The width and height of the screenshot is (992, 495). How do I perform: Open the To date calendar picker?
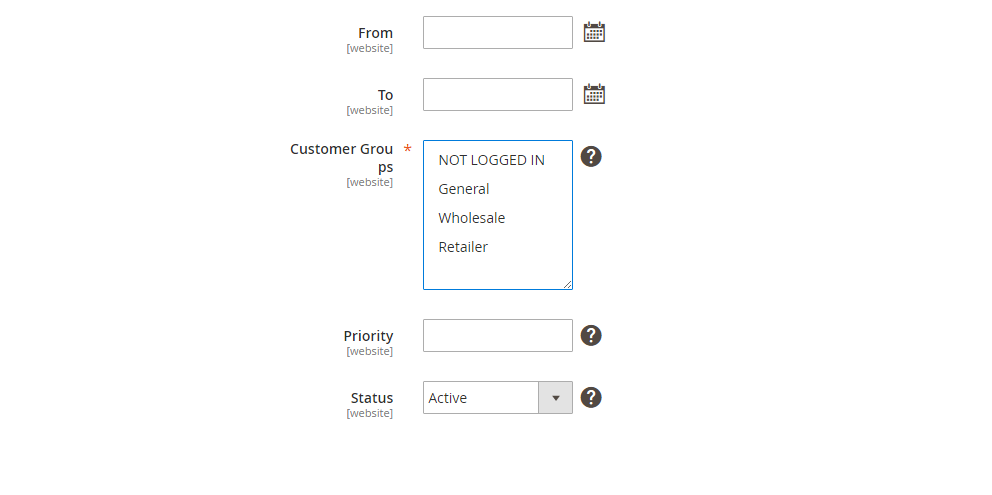click(x=594, y=94)
